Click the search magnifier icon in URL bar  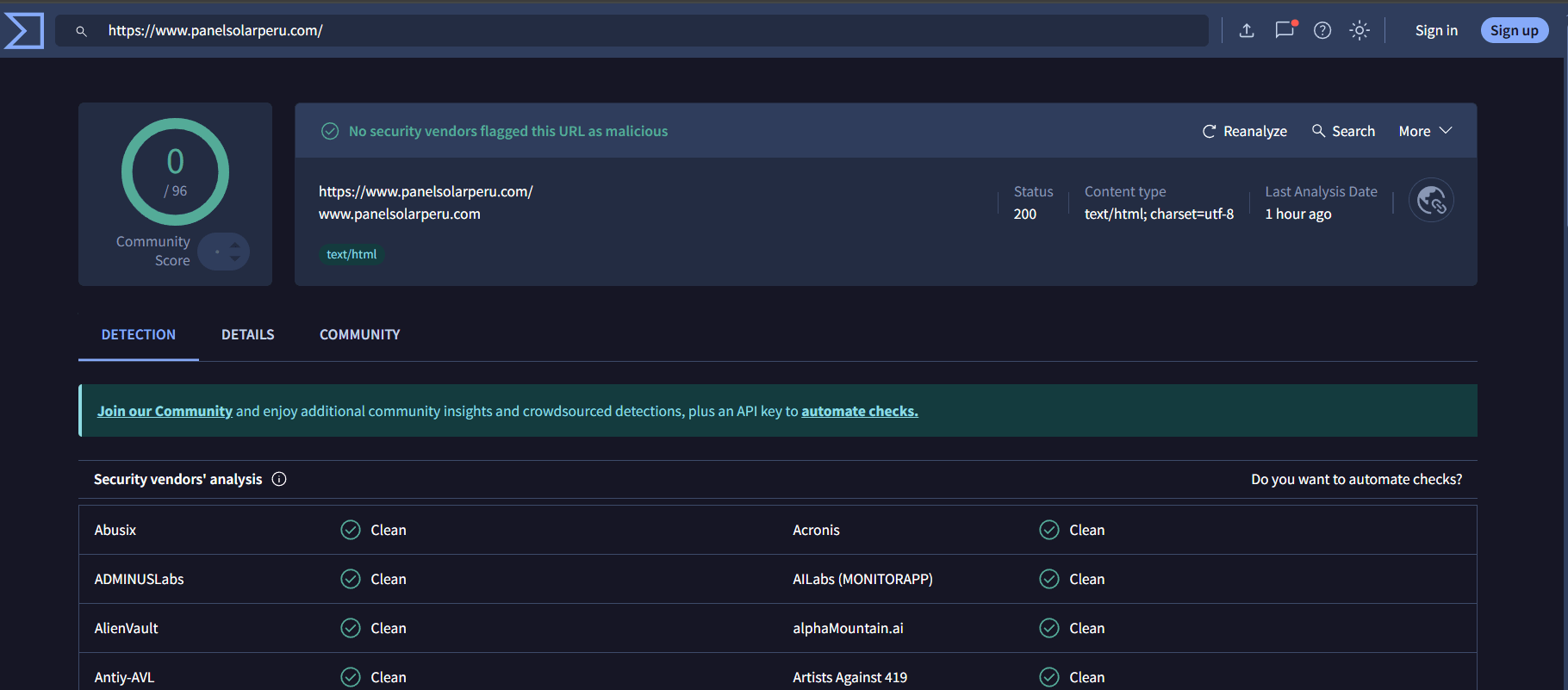click(81, 31)
